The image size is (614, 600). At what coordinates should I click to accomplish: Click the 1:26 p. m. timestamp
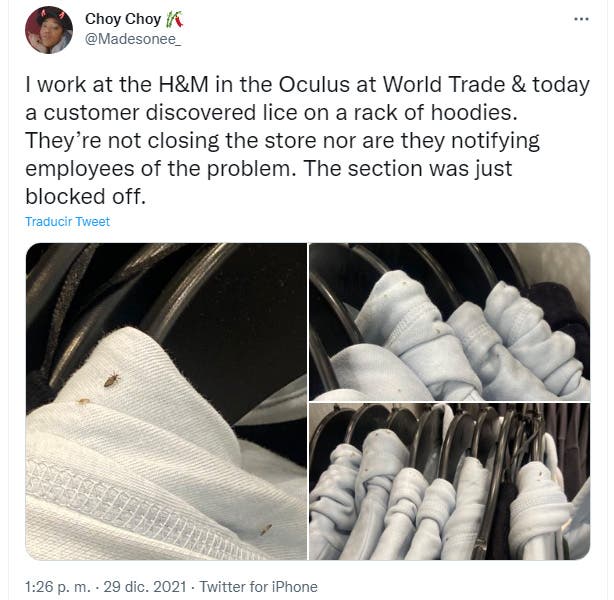click(x=58, y=587)
